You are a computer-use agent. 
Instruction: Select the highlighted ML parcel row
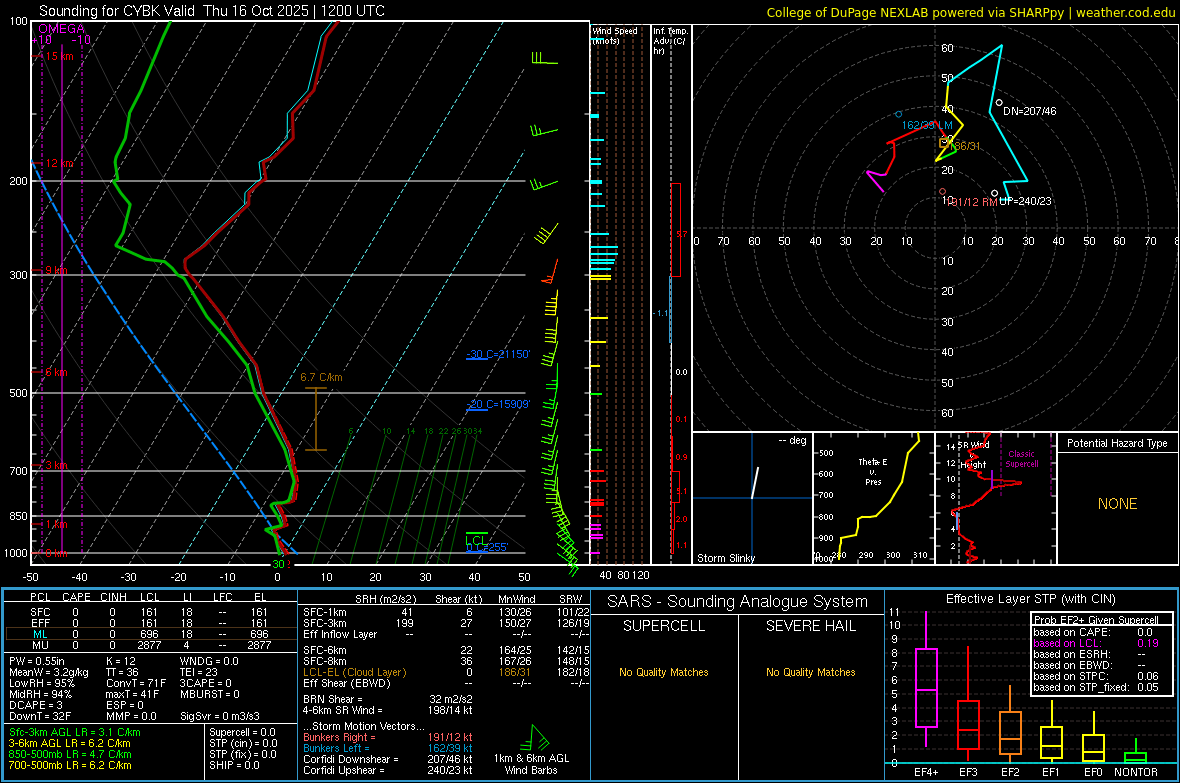click(x=149, y=634)
